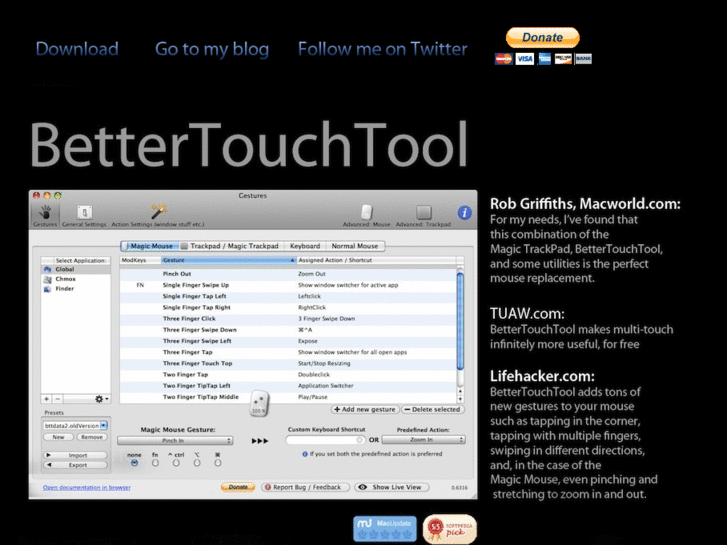The height and width of the screenshot is (545, 727).
Task: Open the gear options menu
Action: 101,399
